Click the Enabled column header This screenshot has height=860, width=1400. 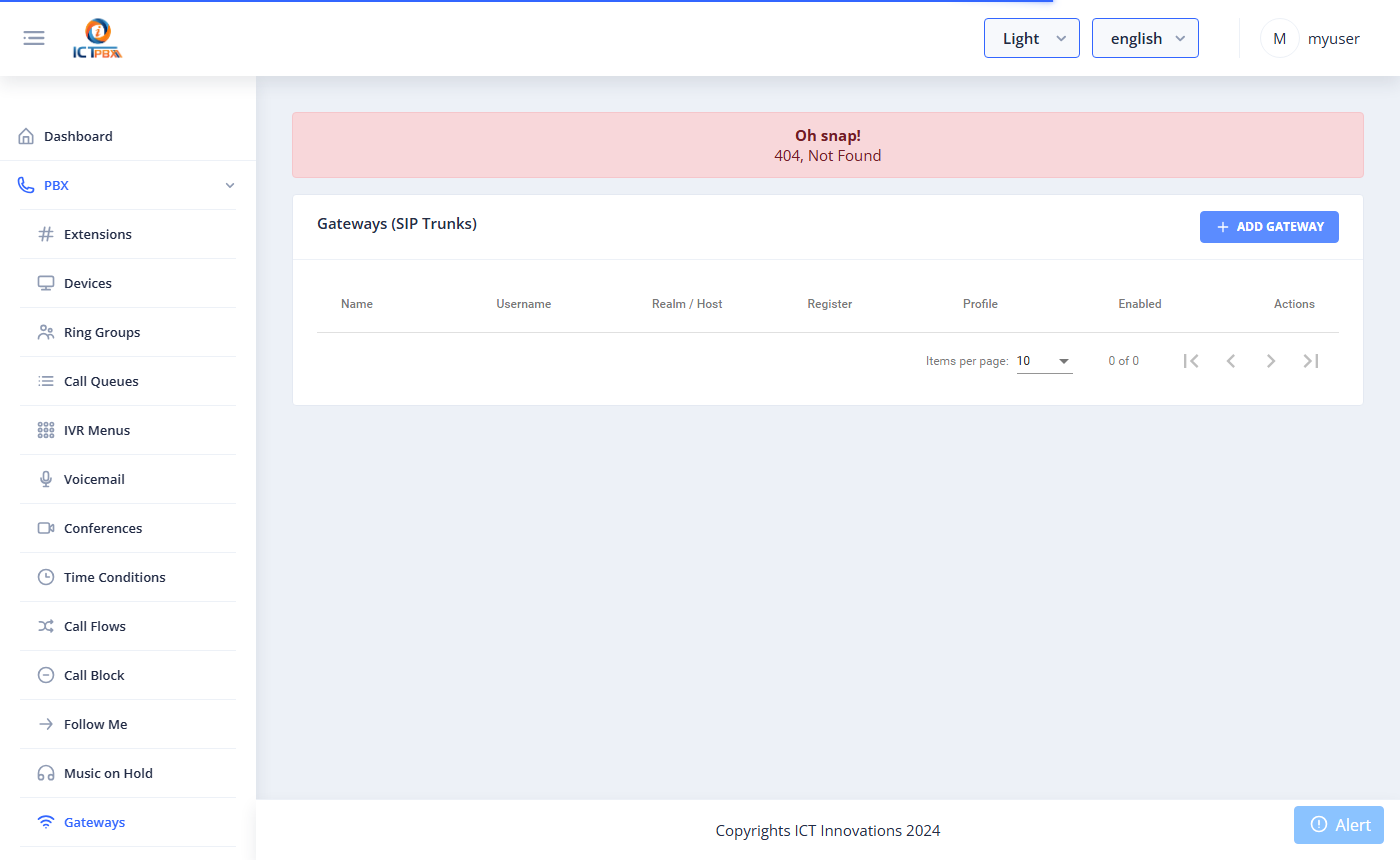[1140, 304]
